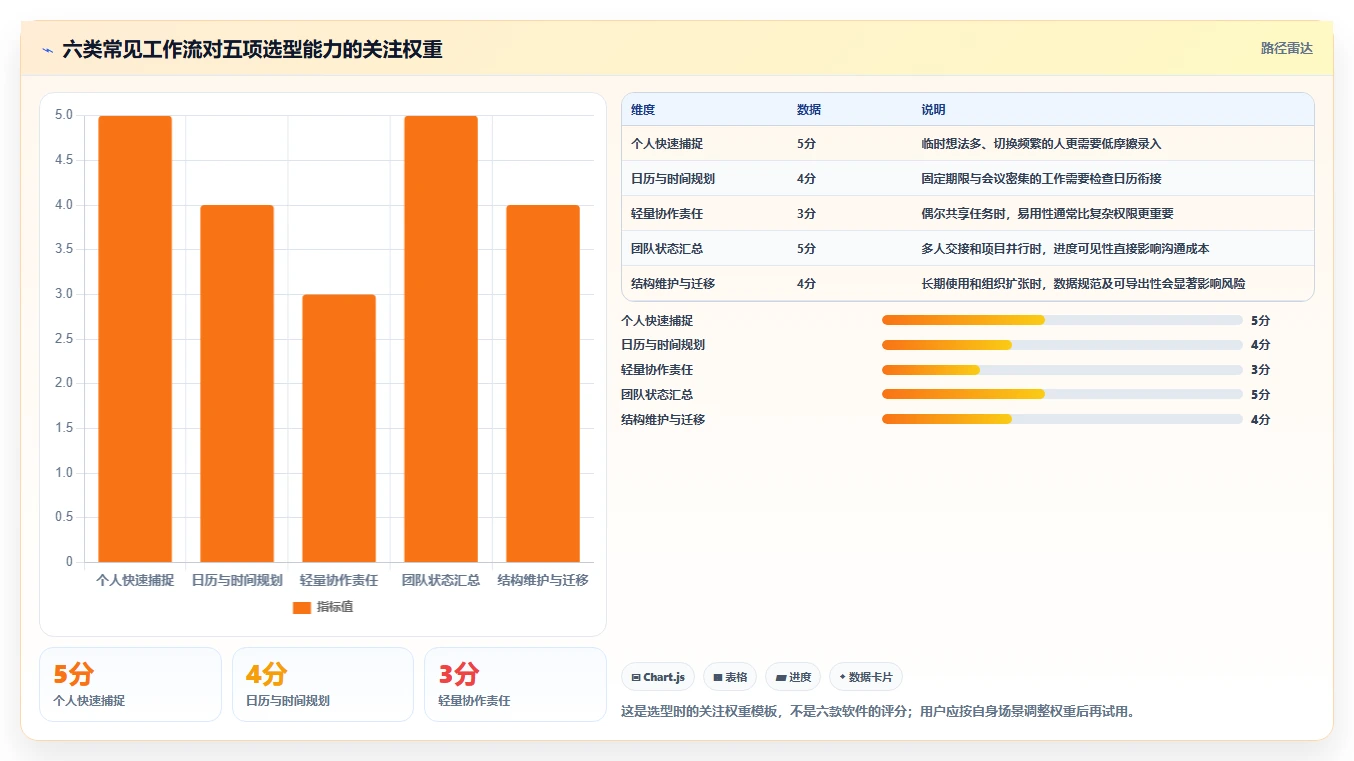
Task: Click the 5.0 tick on the y-axis
Action: (x=63, y=115)
